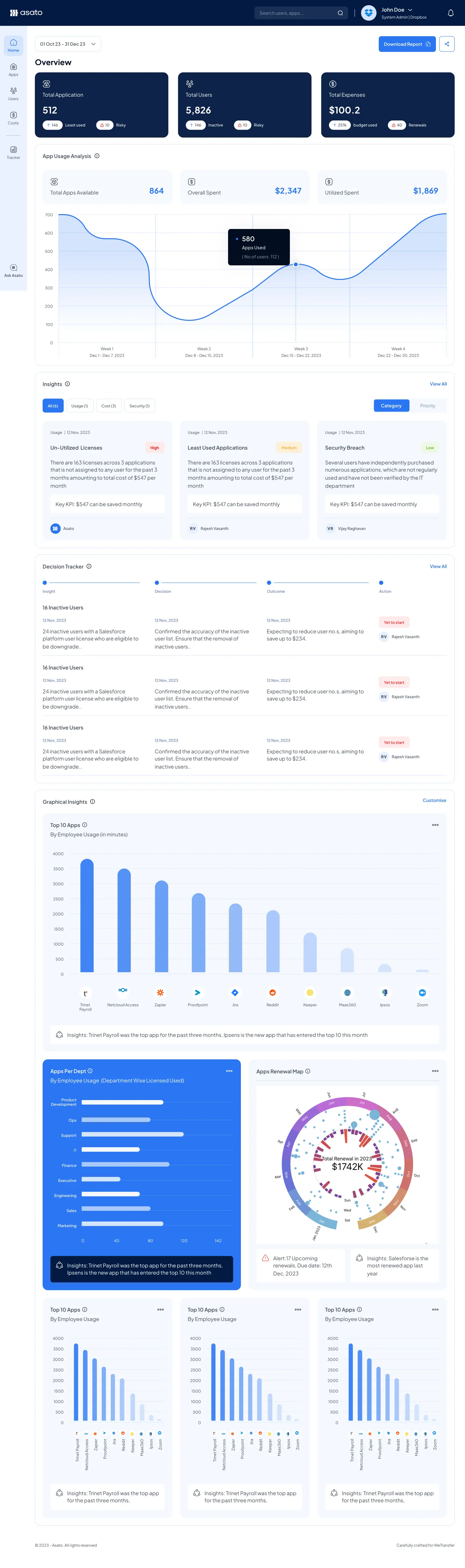
Task: Click the Low badge on the Security Breach card
Action: tap(430, 447)
